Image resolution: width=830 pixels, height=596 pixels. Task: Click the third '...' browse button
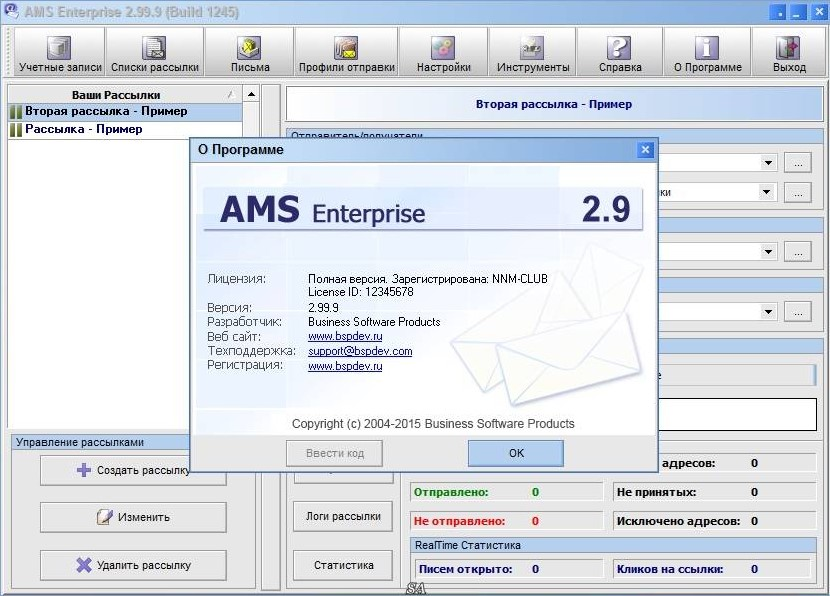[x=798, y=252]
